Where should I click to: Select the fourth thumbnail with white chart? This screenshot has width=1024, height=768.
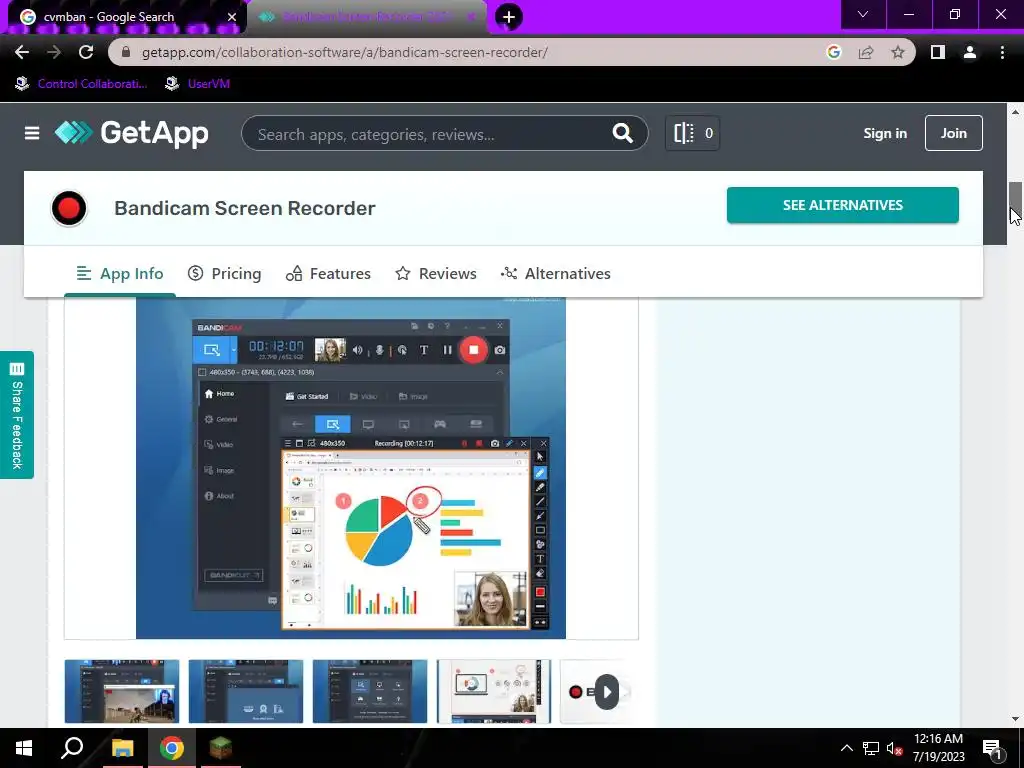coord(494,691)
